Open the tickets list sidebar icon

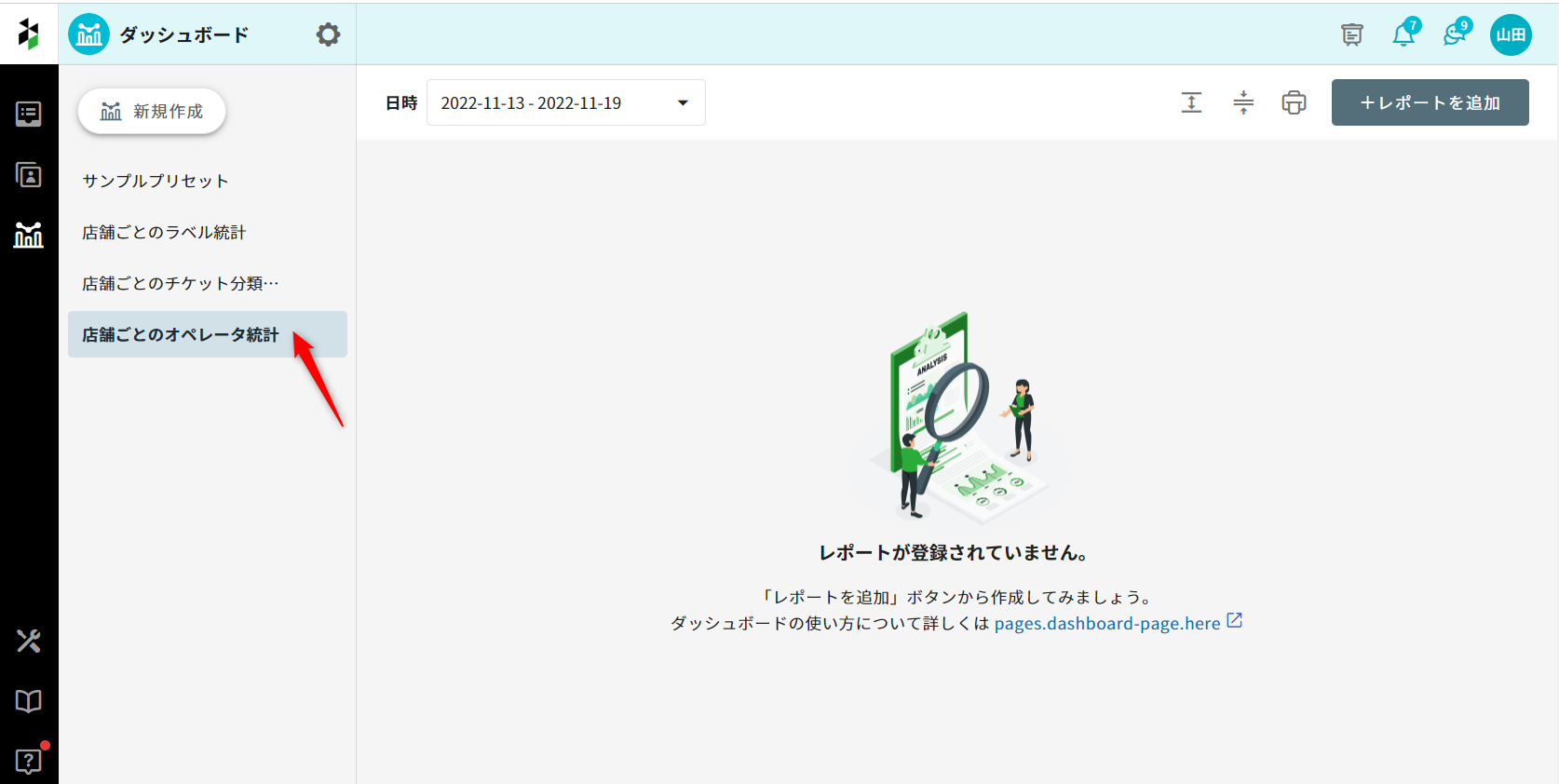click(x=29, y=114)
